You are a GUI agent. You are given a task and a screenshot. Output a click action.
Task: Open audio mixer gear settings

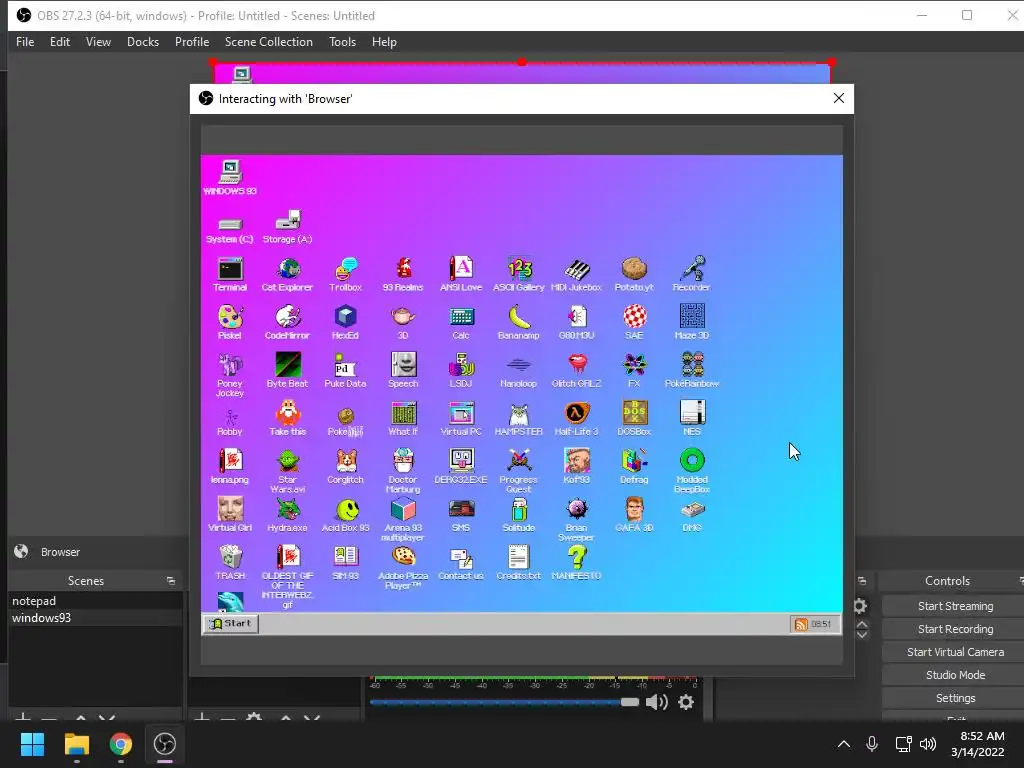[686, 702]
